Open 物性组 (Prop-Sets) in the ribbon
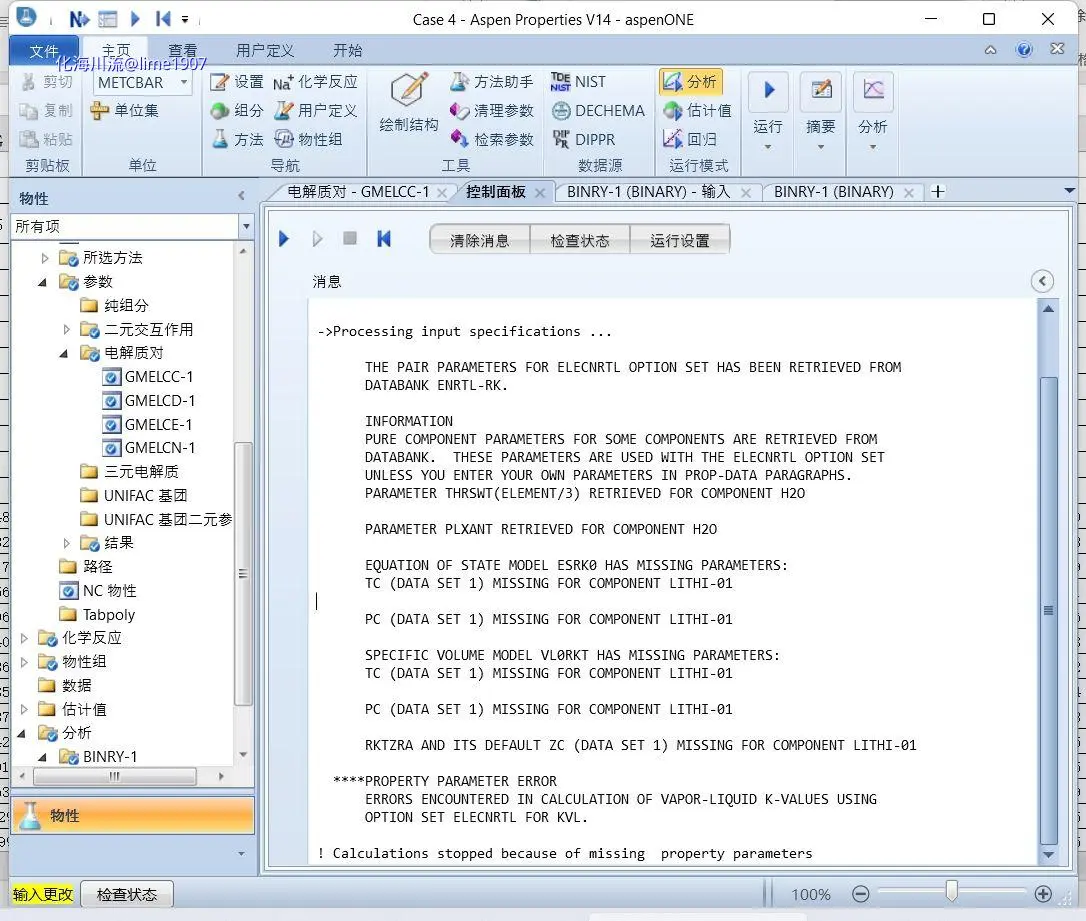This screenshot has height=921, width=1086. pos(308,139)
